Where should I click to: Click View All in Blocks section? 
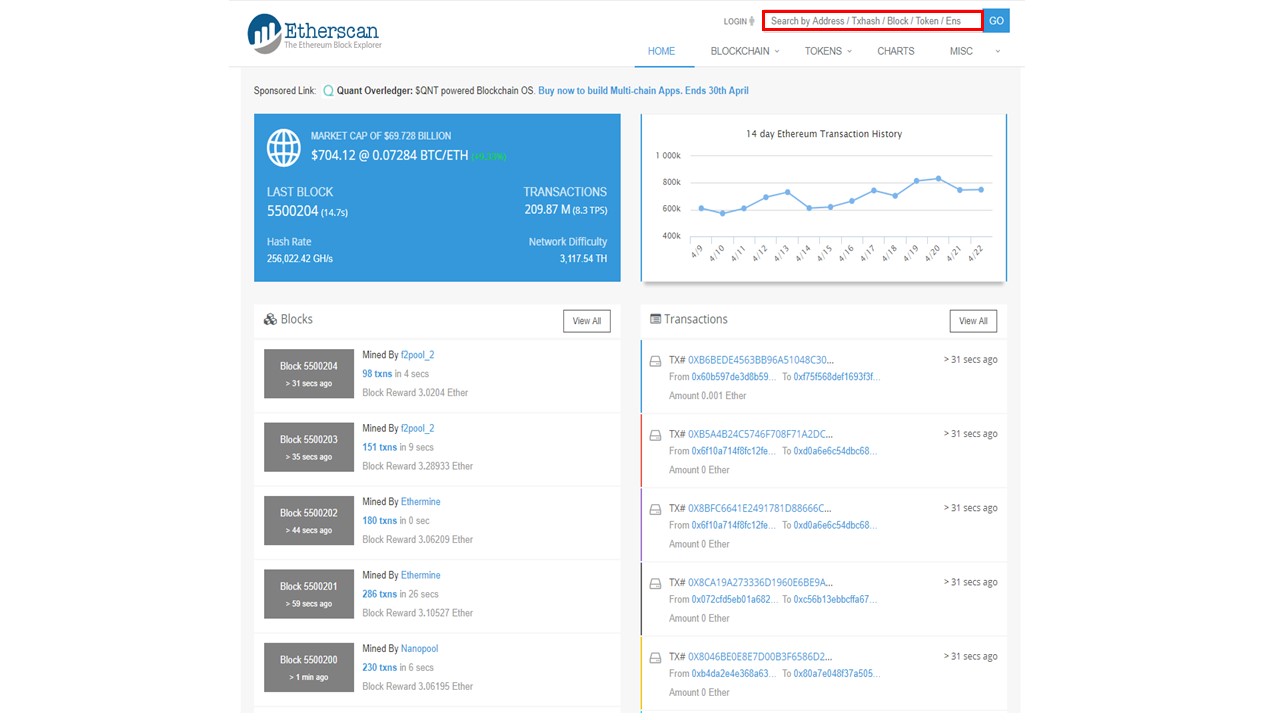point(586,321)
